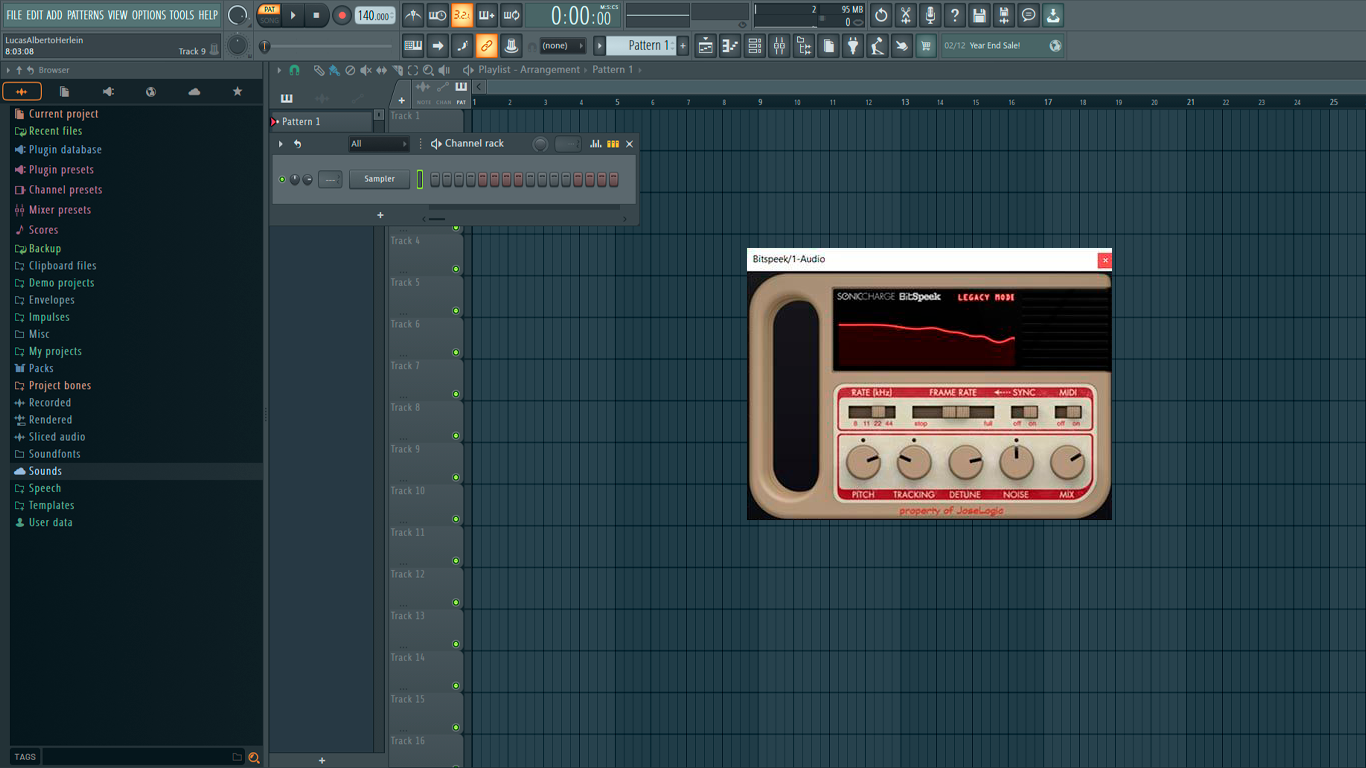
Task: Toggle the Sampler channel green mute LED
Action: click(x=282, y=179)
